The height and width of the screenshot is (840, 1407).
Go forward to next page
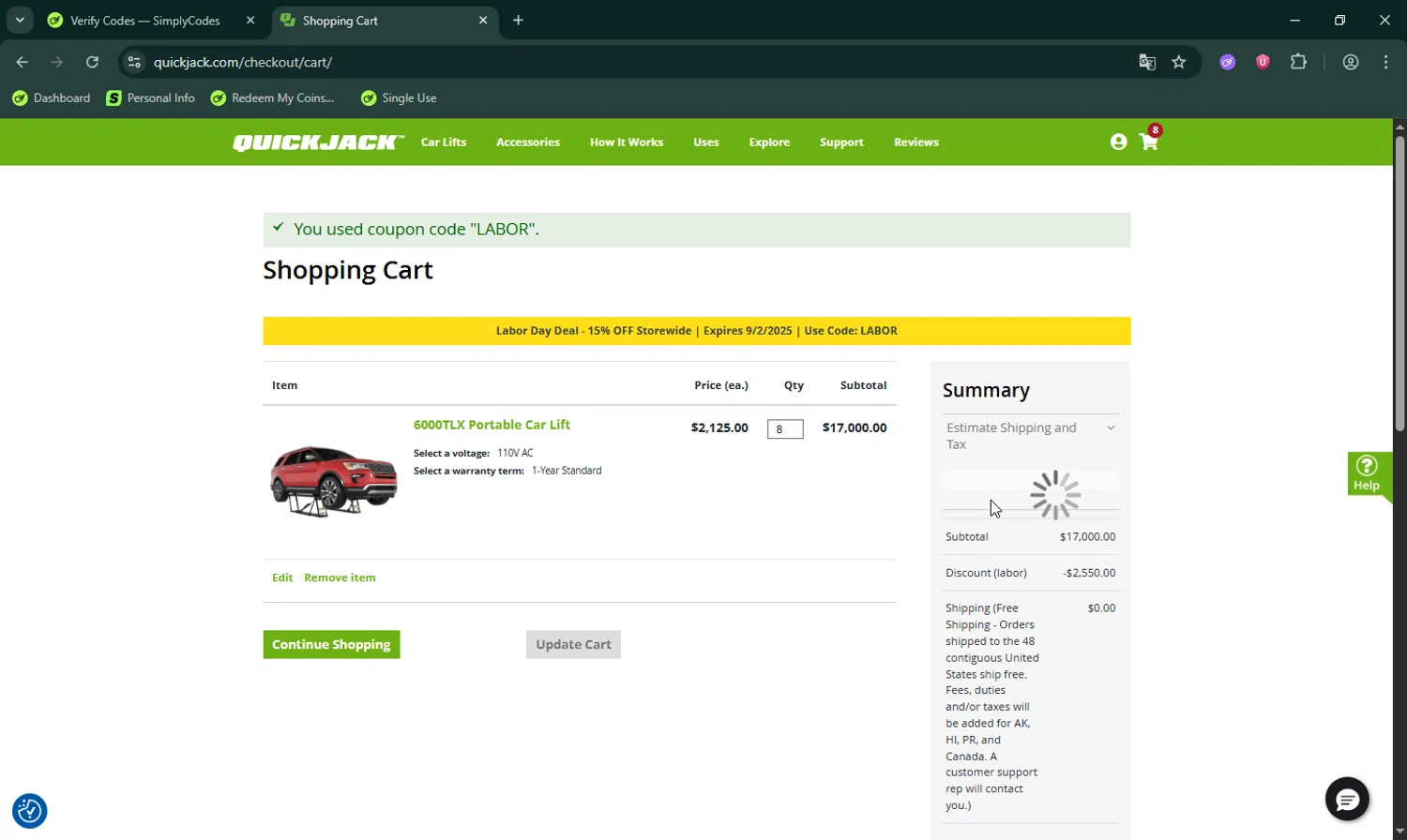coord(57,62)
